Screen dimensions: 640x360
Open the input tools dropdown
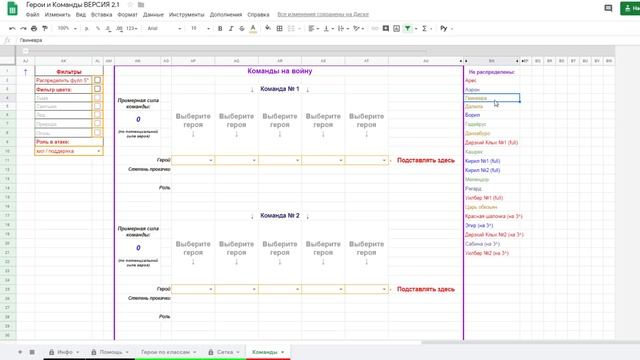point(447,29)
